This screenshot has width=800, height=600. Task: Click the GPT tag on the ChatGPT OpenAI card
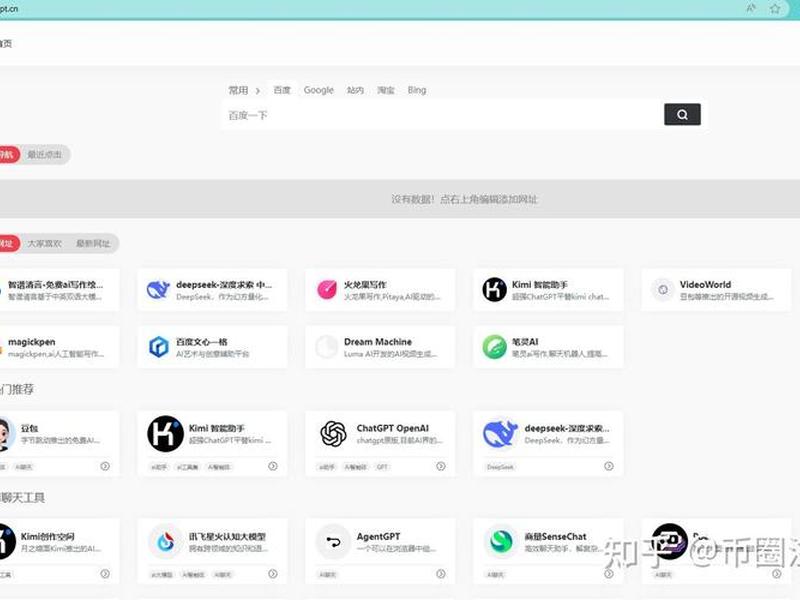tap(382, 467)
